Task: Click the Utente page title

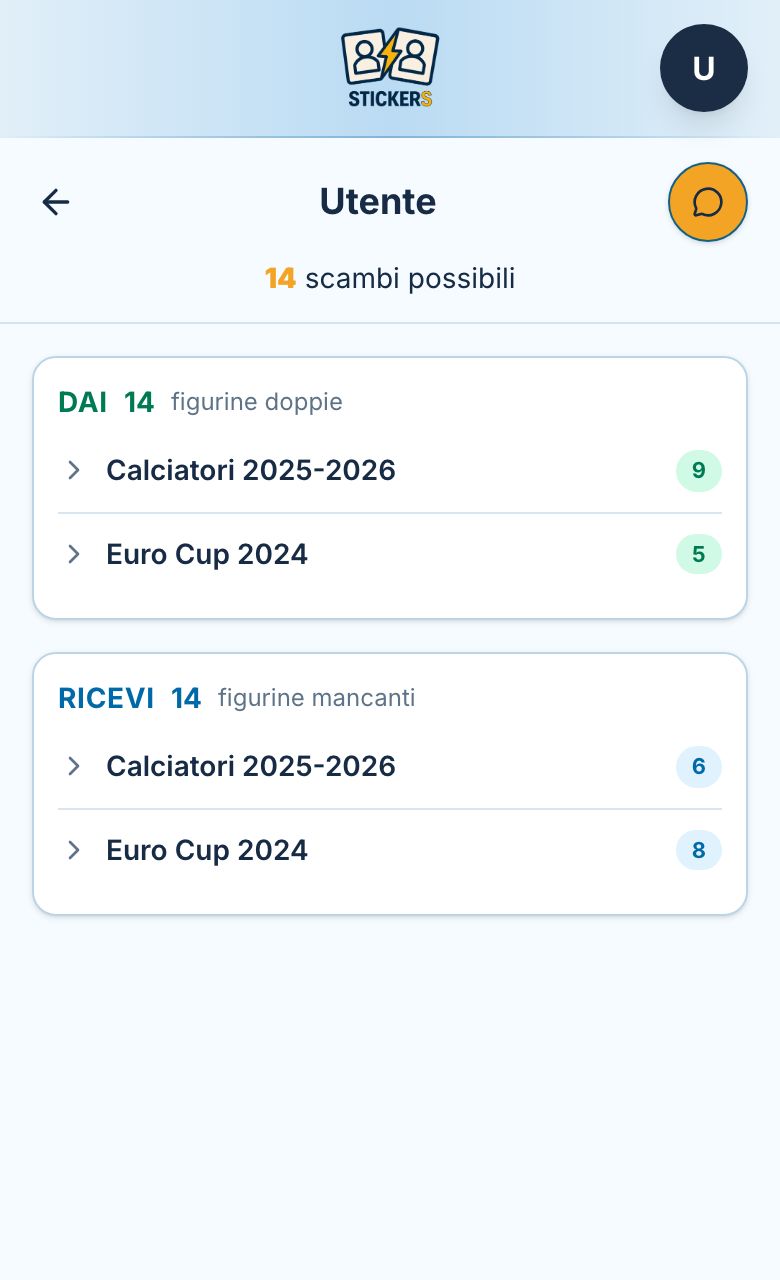Action: (378, 202)
